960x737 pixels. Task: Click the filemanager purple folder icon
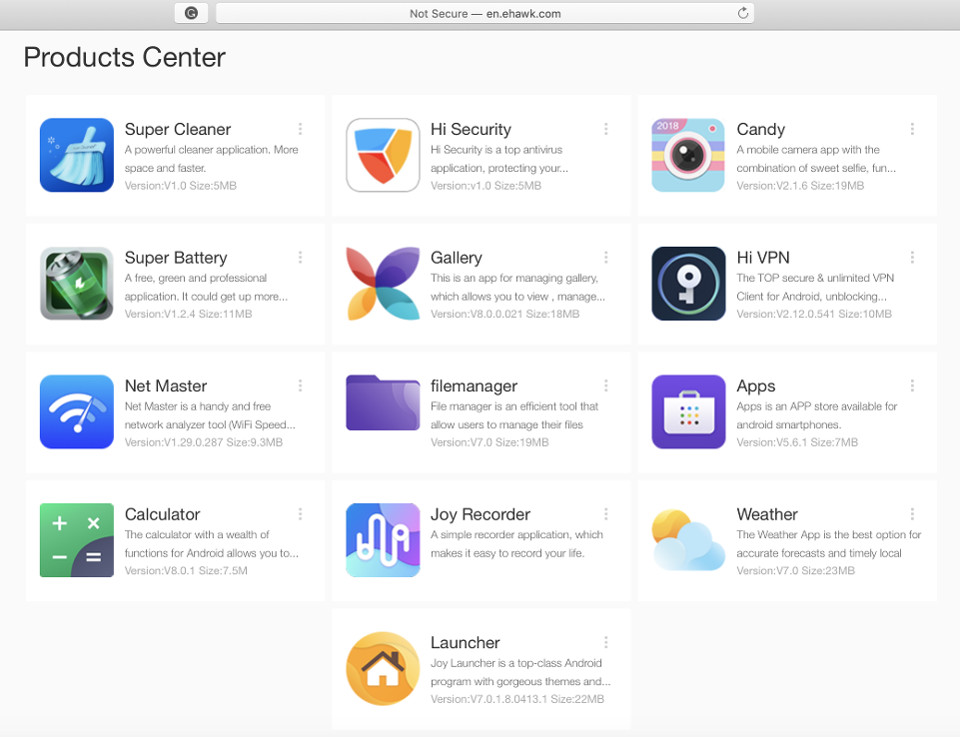pyautogui.click(x=383, y=403)
